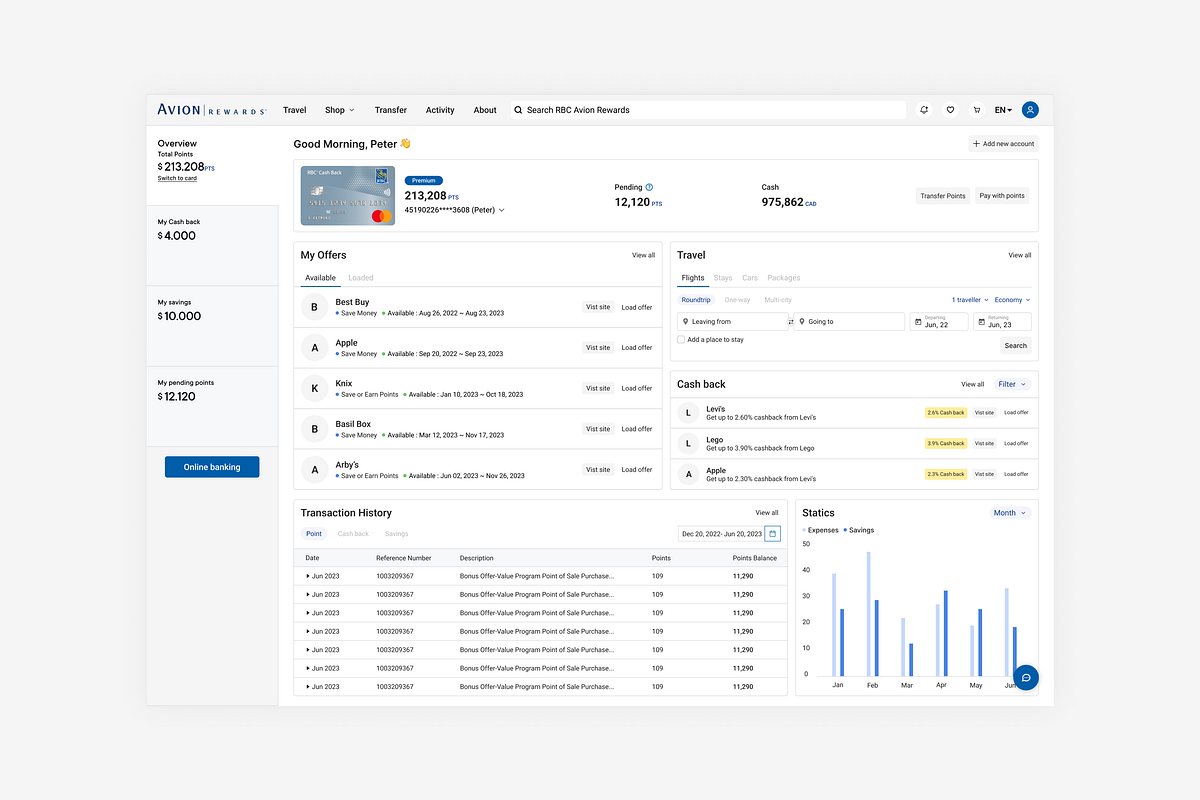The width and height of the screenshot is (1200, 800).
Task: Select the Roundtrip trip type
Action: 695,300
